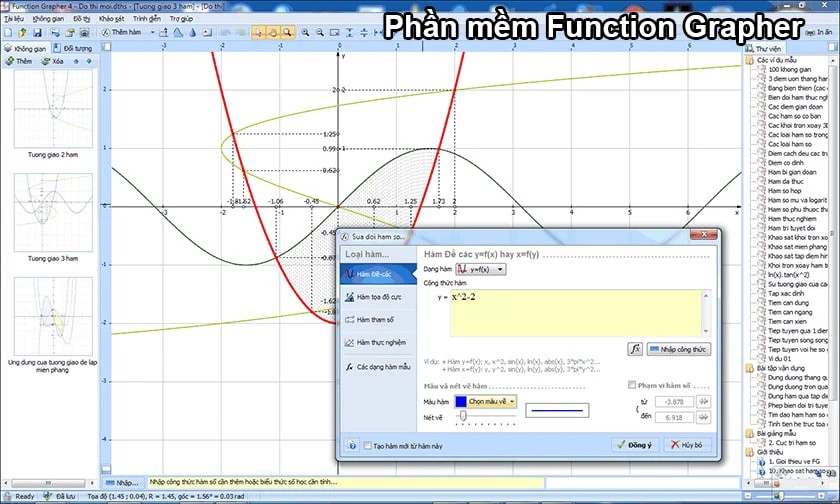Toggle the Phạm vi hàm số checkbox
Image resolution: width=840 pixels, height=504 pixels.
pos(632,385)
